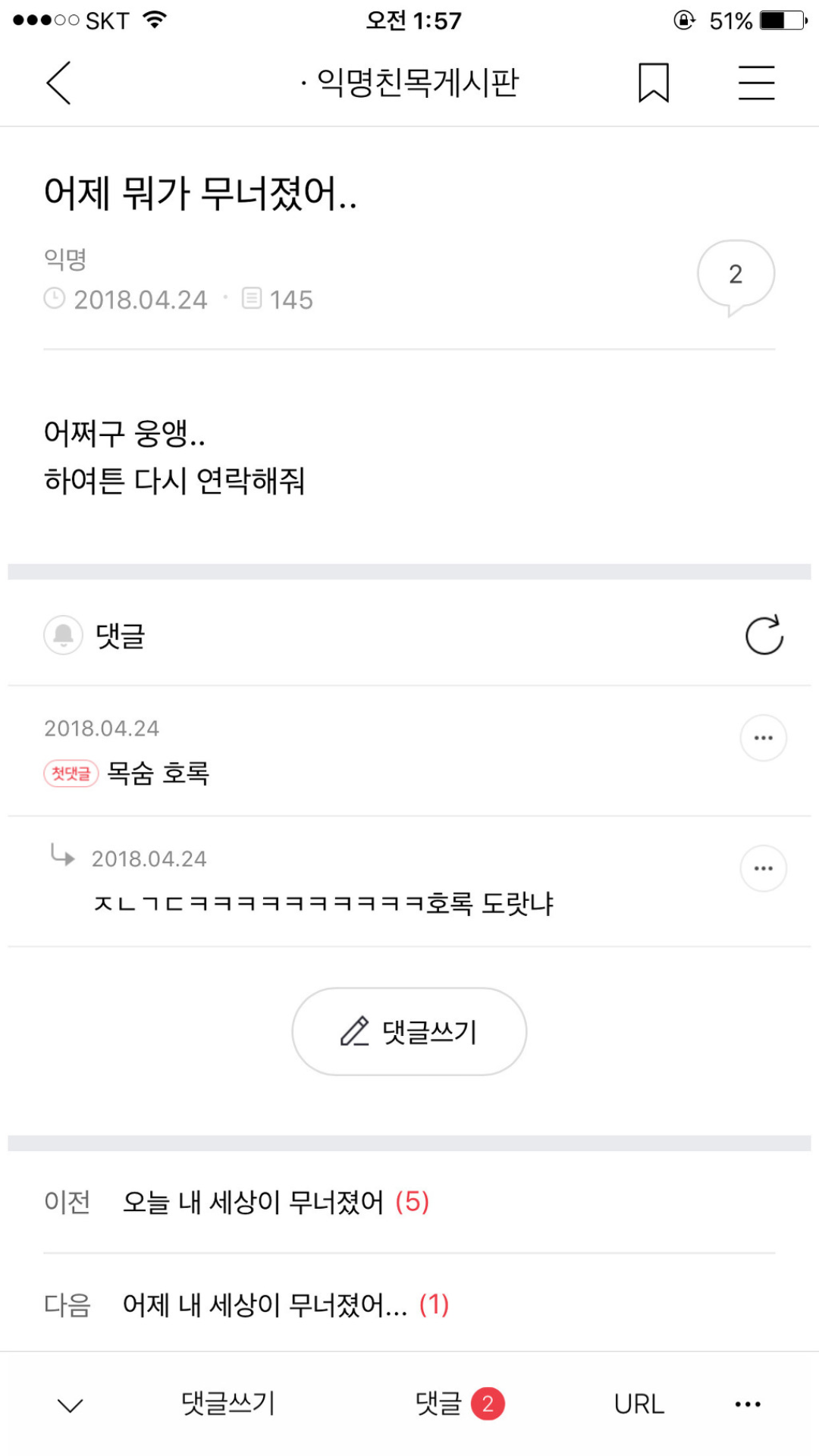Screen dimensions: 819x1456
Task: Tap the comment count bubble
Action: [x=735, y=276]
